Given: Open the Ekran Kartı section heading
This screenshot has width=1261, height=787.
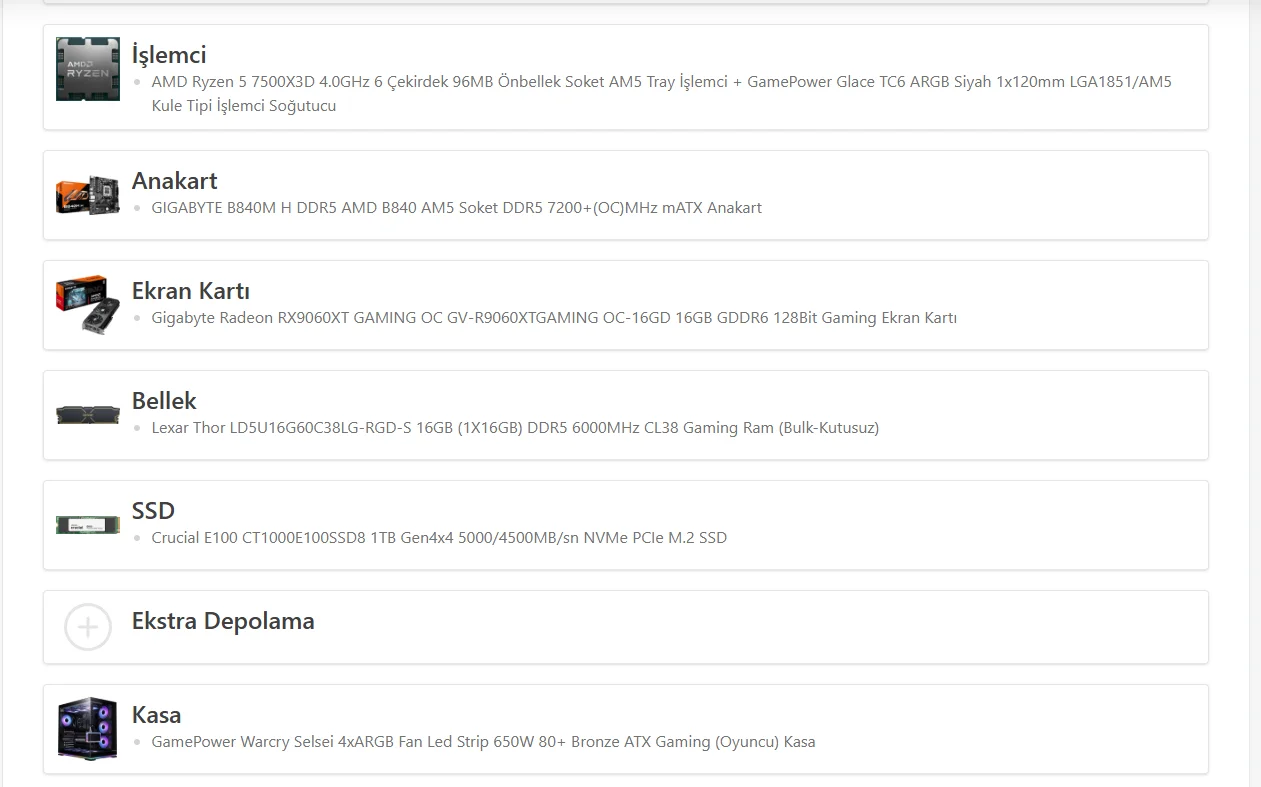Looking at the screenshot, I should click(x=191, y=291).
